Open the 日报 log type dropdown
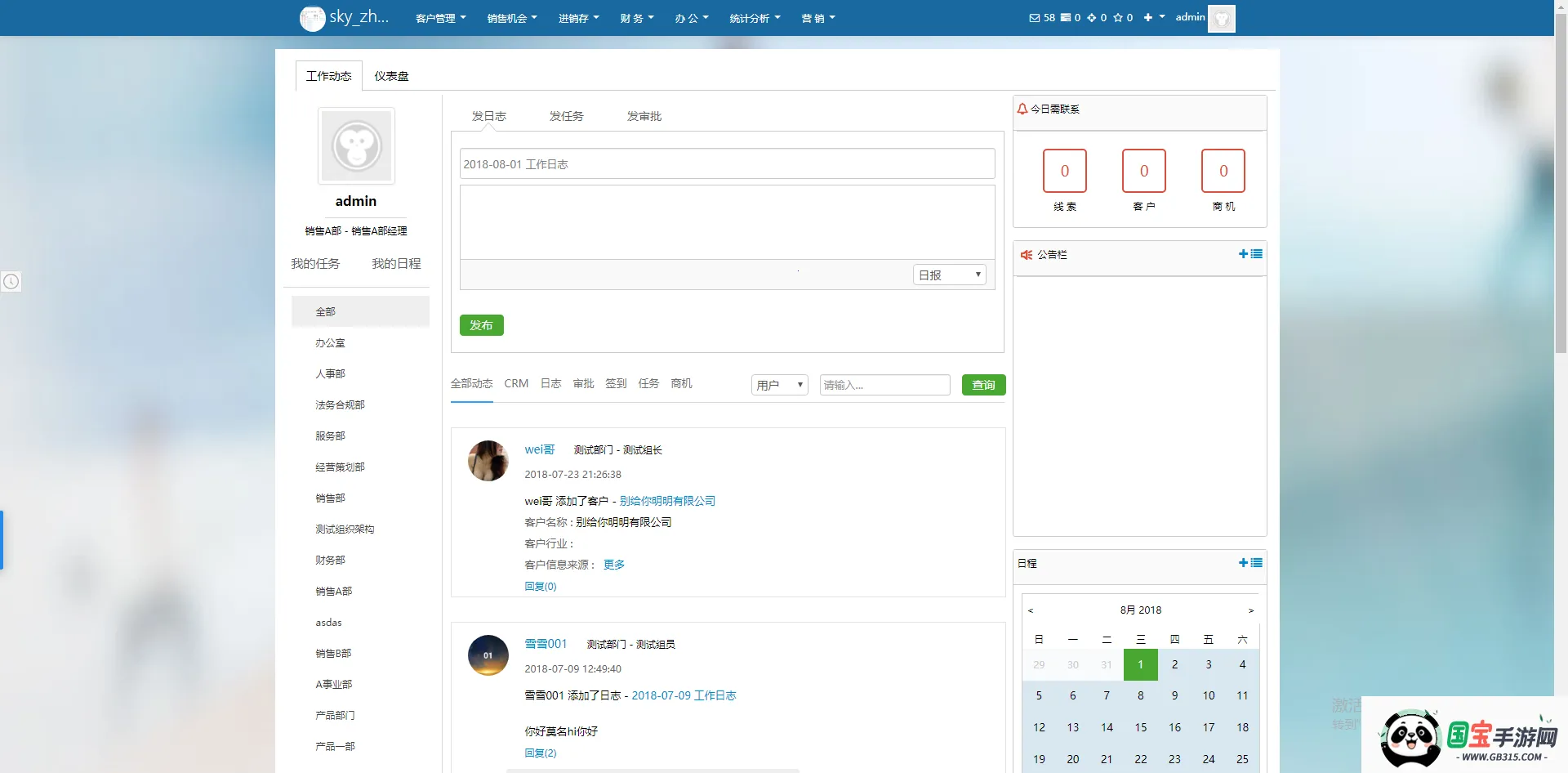1568x773 pixels. 949,275
